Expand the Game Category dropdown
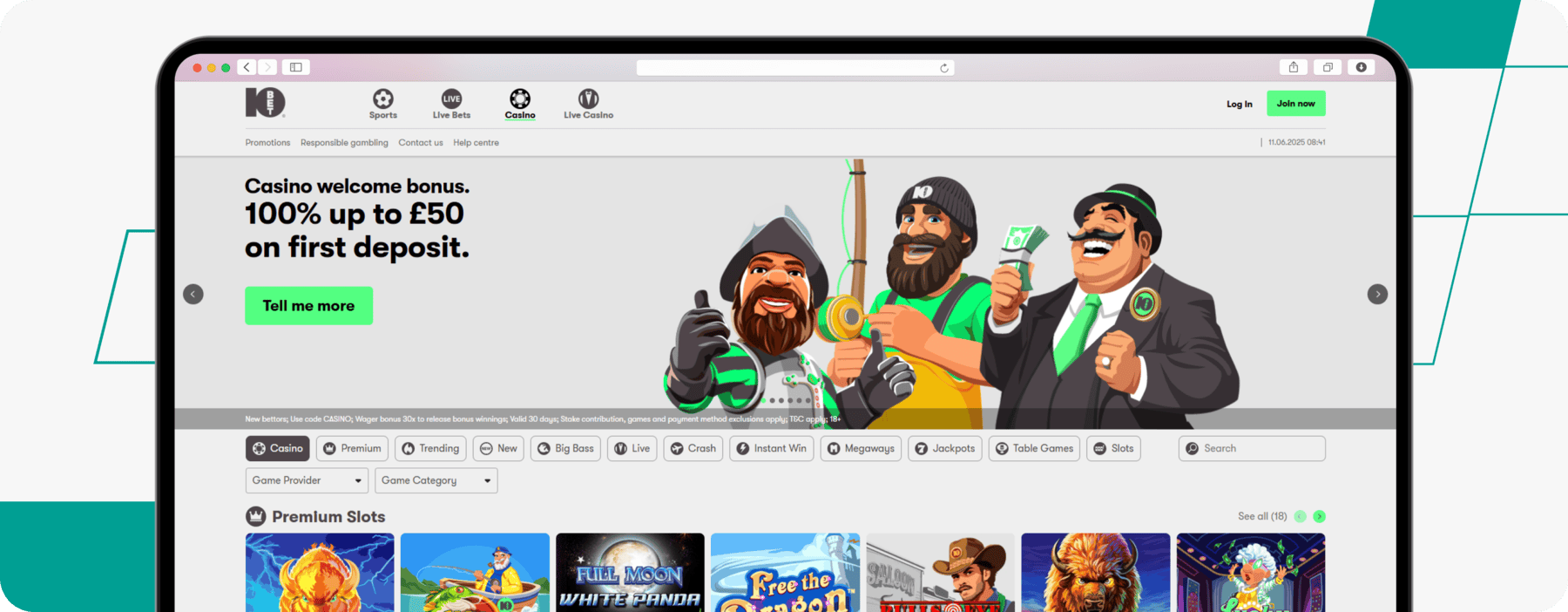1568x612 pixels. click(436, 480)
